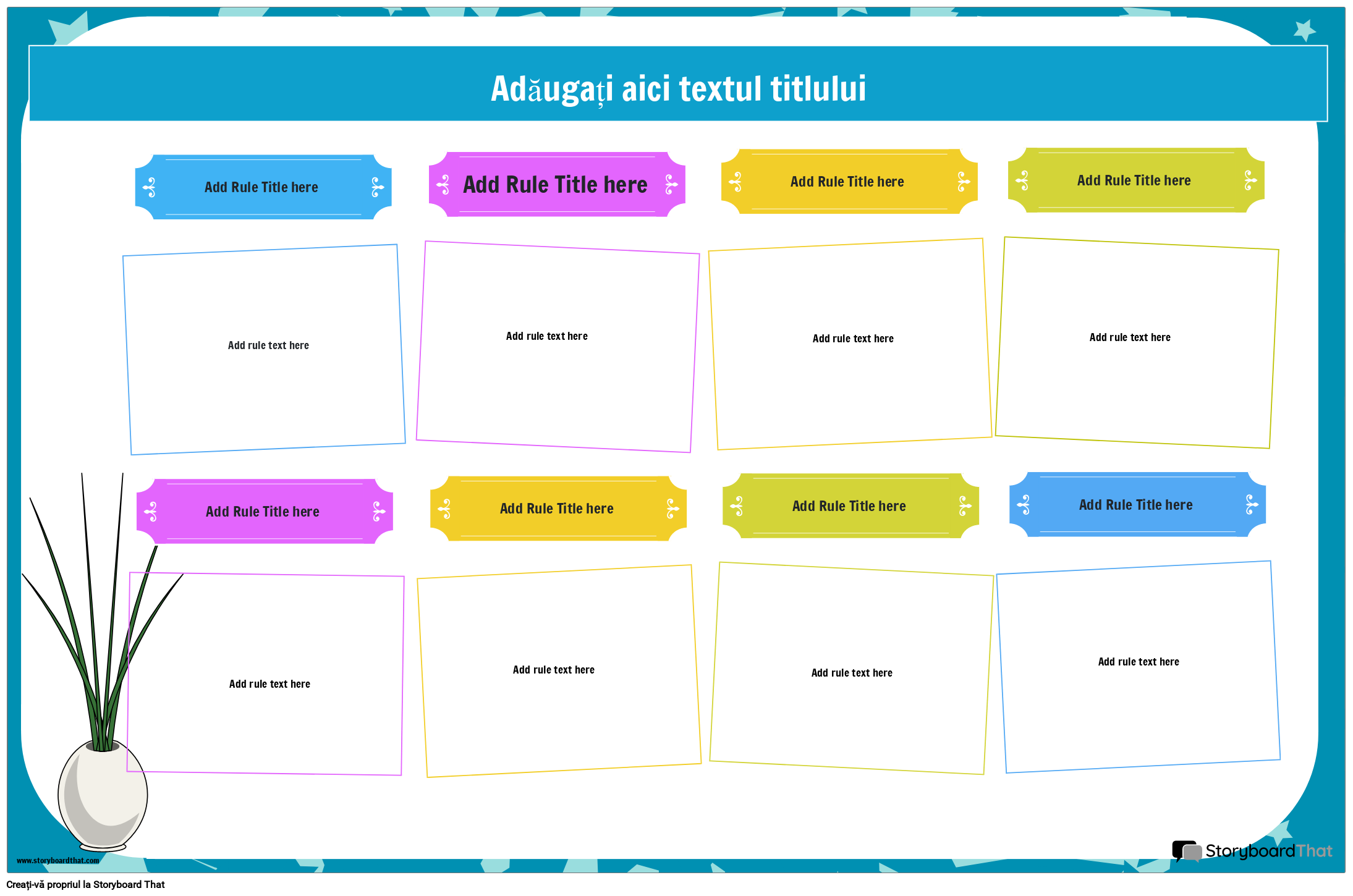Click the flourish icon on the pink banner
The width and height of the screenshot is (1353, 896).
pos(443,184)
